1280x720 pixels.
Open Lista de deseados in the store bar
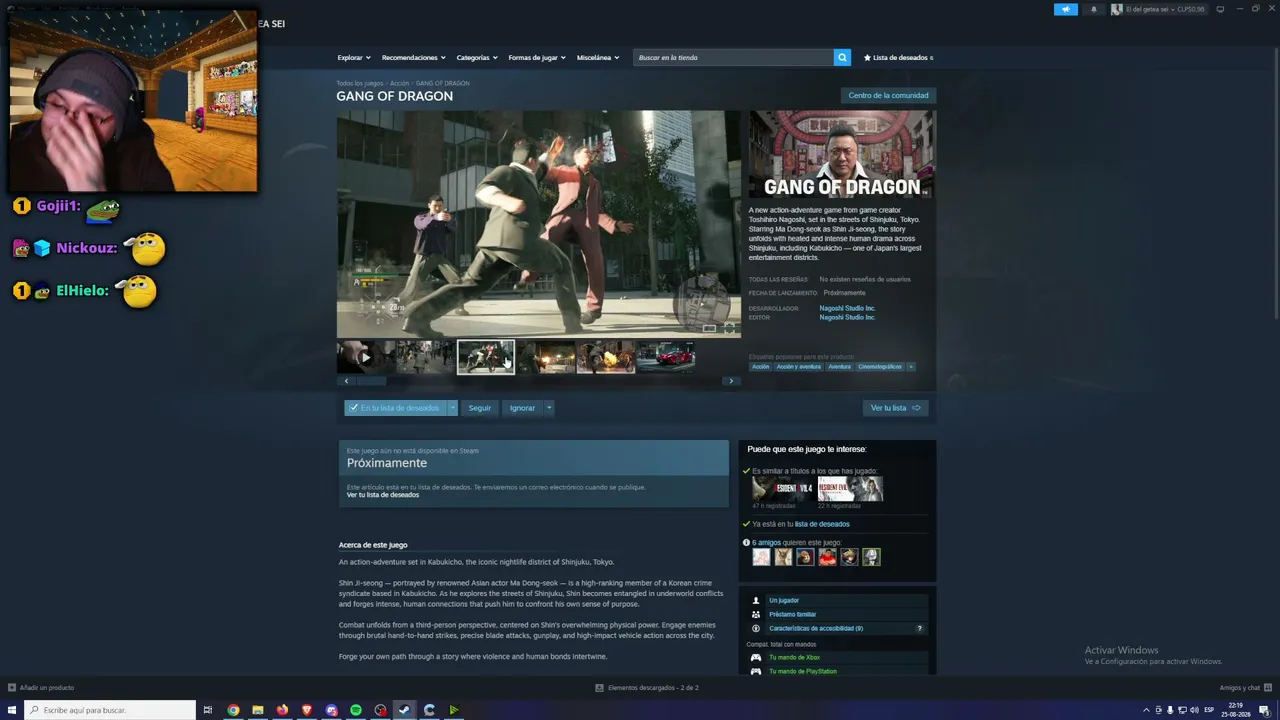pos(899,58)
